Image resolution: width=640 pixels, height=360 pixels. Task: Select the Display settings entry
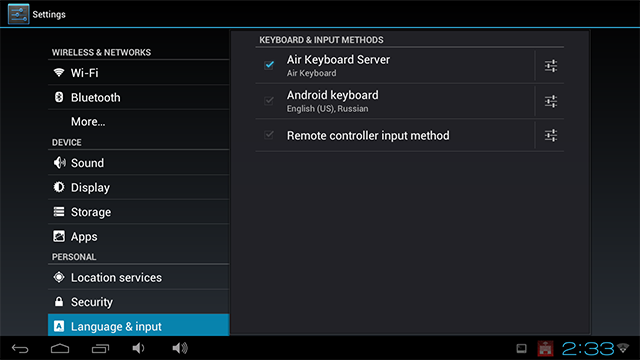[x=138, y=187]
